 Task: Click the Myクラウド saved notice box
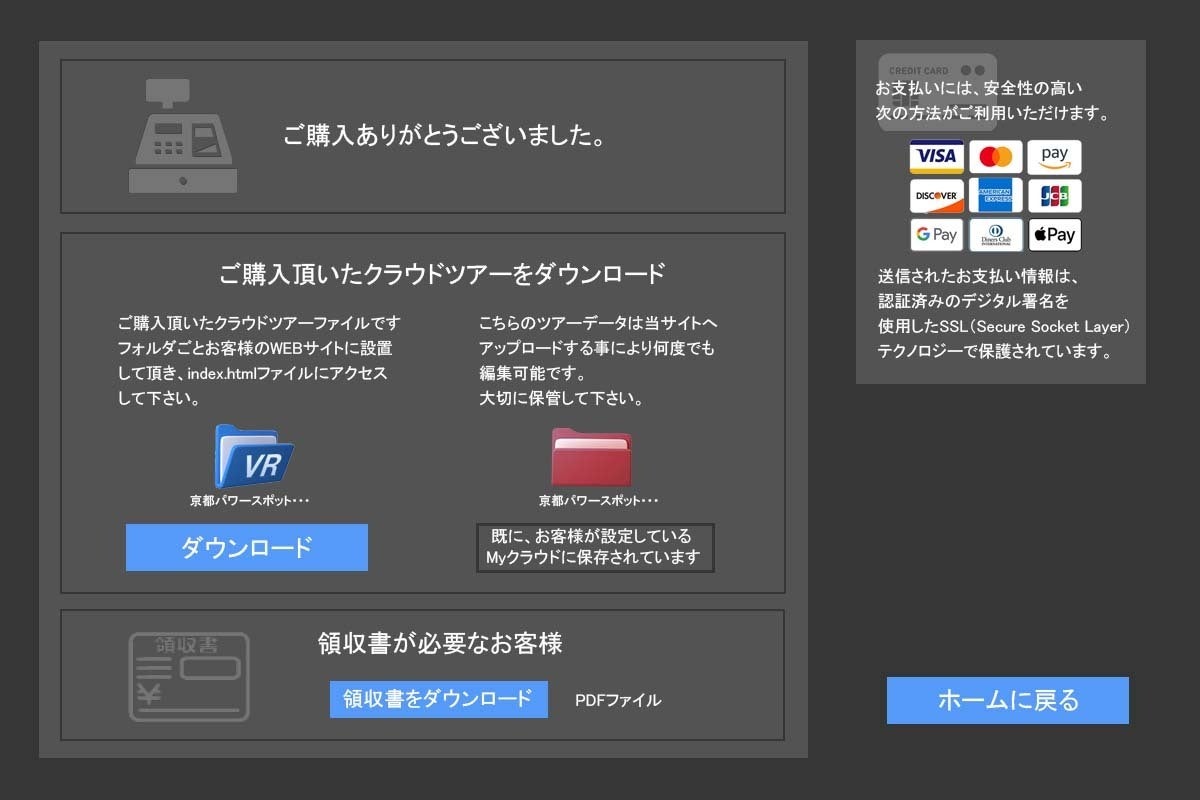coord(595,548)
